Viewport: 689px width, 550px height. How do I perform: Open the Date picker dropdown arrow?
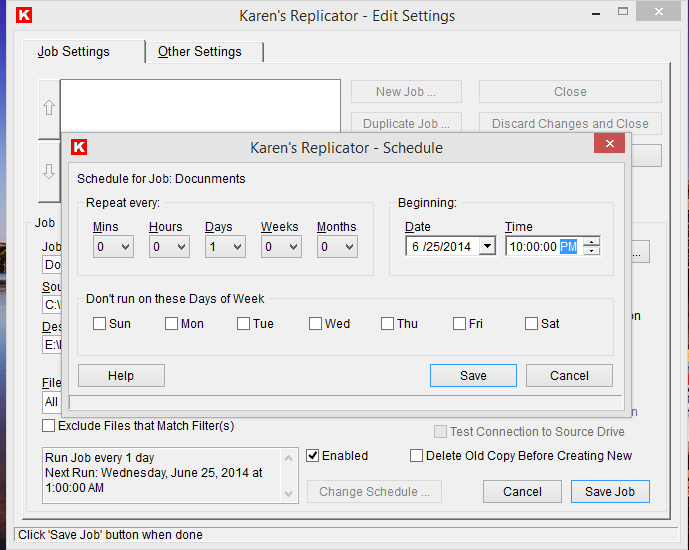[487, 246]
